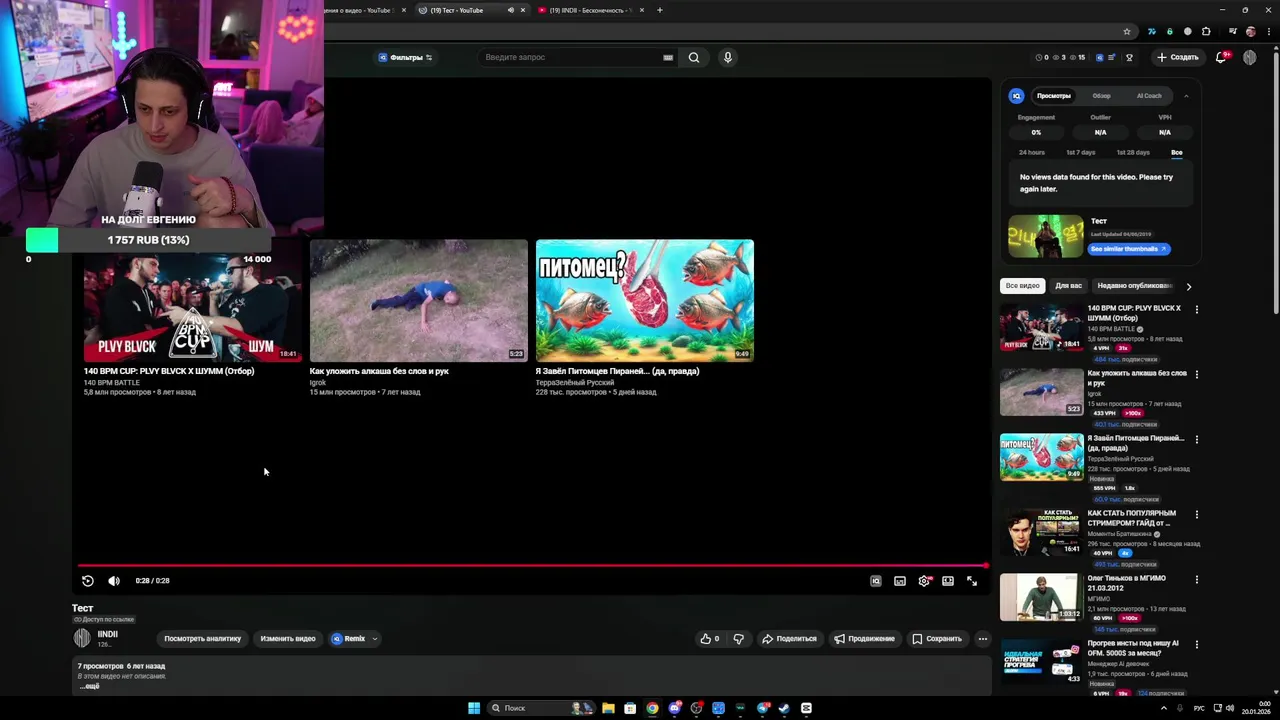Click the vidIQ trophy icon in the header
This screenshot has height=720, width=1280.
[1130, 58]
